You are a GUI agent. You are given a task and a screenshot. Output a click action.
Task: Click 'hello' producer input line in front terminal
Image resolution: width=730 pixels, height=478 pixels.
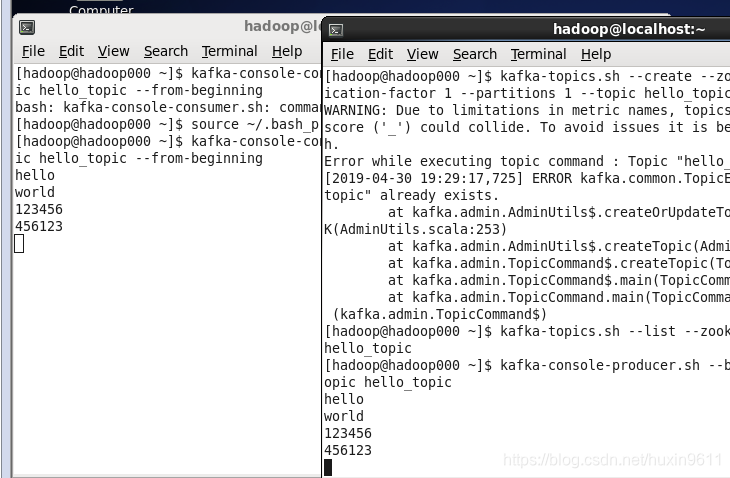pyautogui.click(x=344, y=399)
